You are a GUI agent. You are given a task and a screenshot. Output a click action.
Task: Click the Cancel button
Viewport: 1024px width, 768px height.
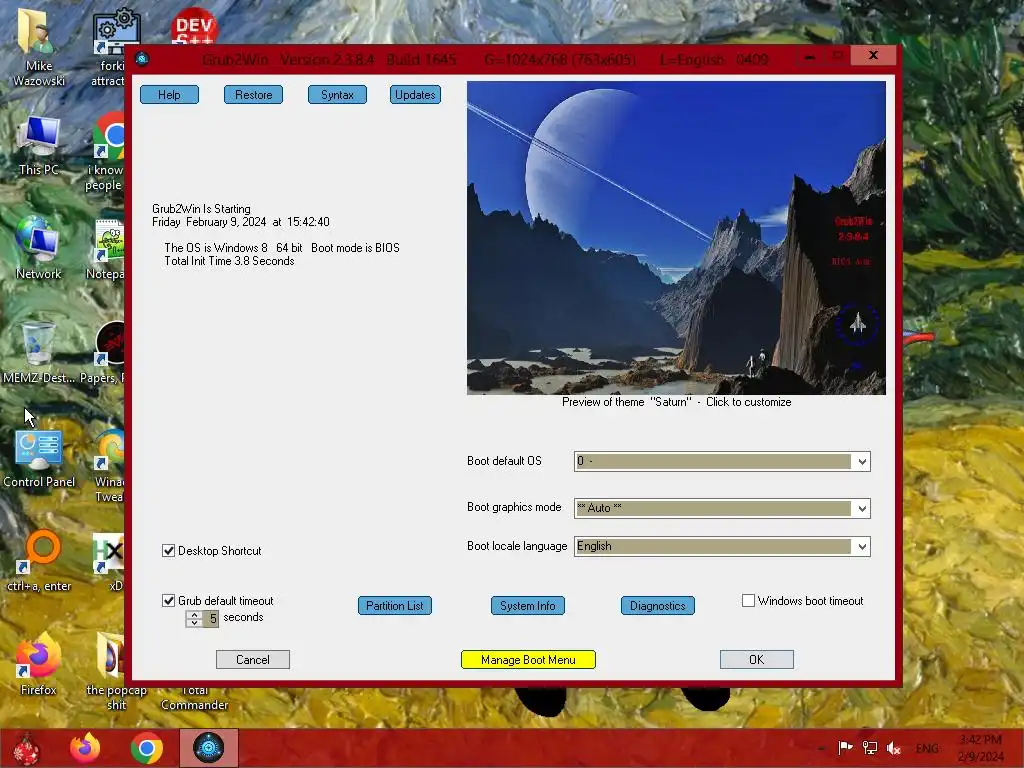(253, 660)
